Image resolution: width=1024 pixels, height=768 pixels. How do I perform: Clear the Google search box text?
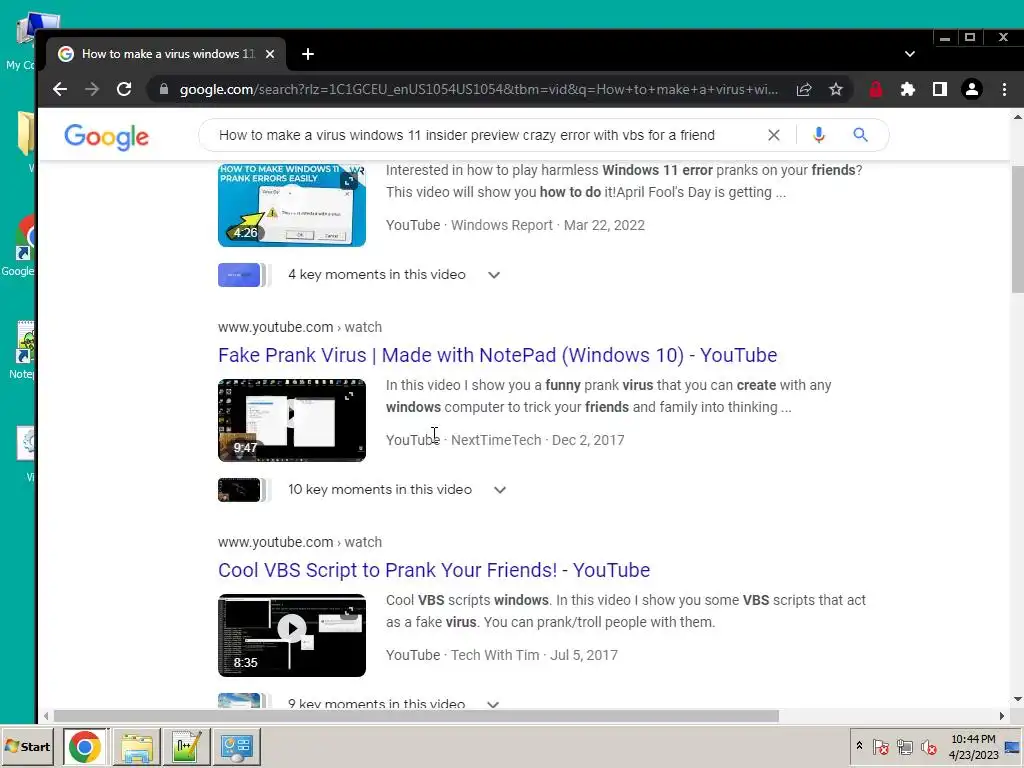pos(774,135)
